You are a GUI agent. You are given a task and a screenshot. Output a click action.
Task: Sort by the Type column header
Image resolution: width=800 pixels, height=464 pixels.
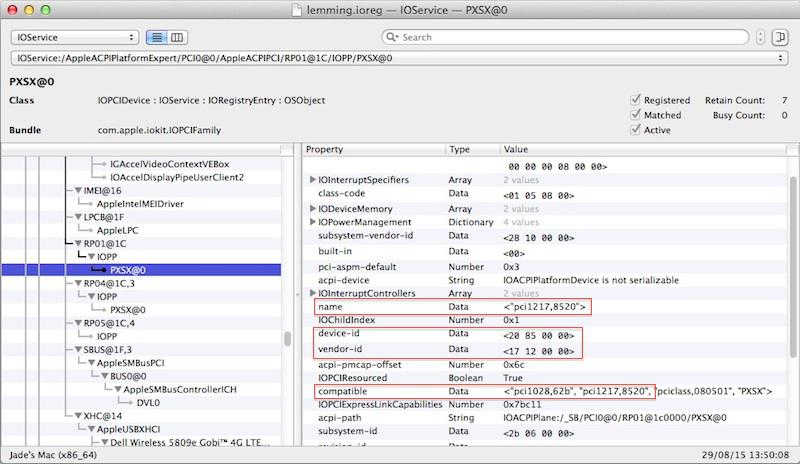pos(472,149)
